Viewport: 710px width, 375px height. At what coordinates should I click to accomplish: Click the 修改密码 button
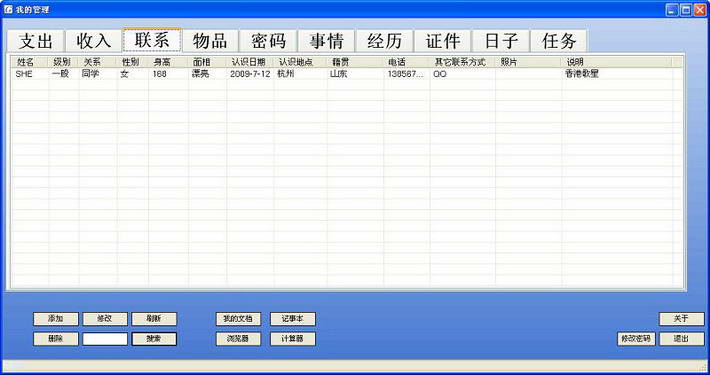click(636, 339)
